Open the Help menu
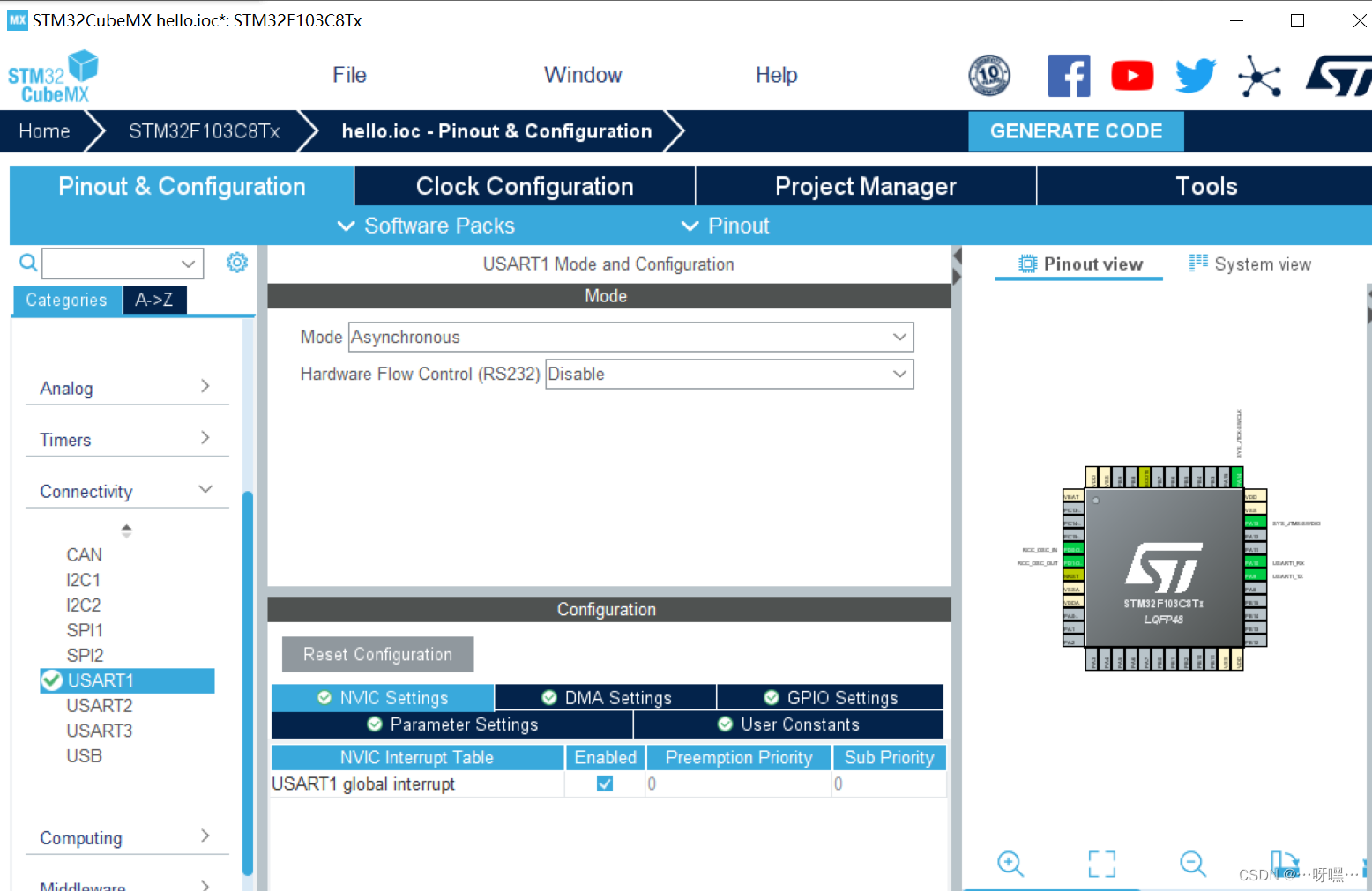The width and height of the screenshot is (1372, 891). (x=776, y=75)
